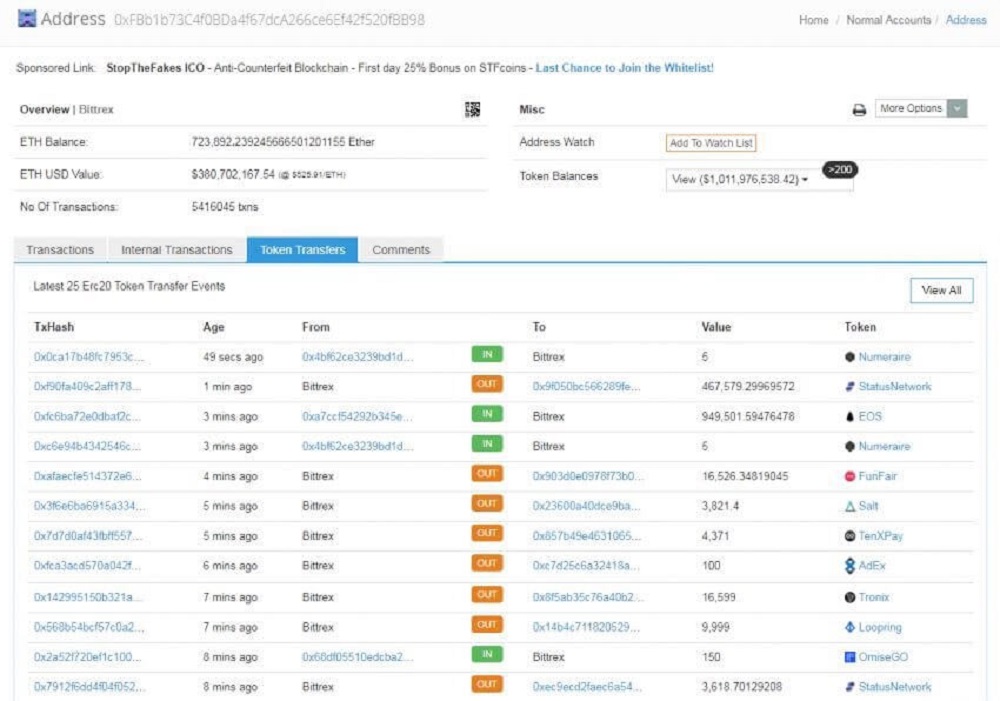The width and height of the screenshot is (1000, 701).
Task: Click the ETH Balance value ending in Ether
Action: coord(283,142)
